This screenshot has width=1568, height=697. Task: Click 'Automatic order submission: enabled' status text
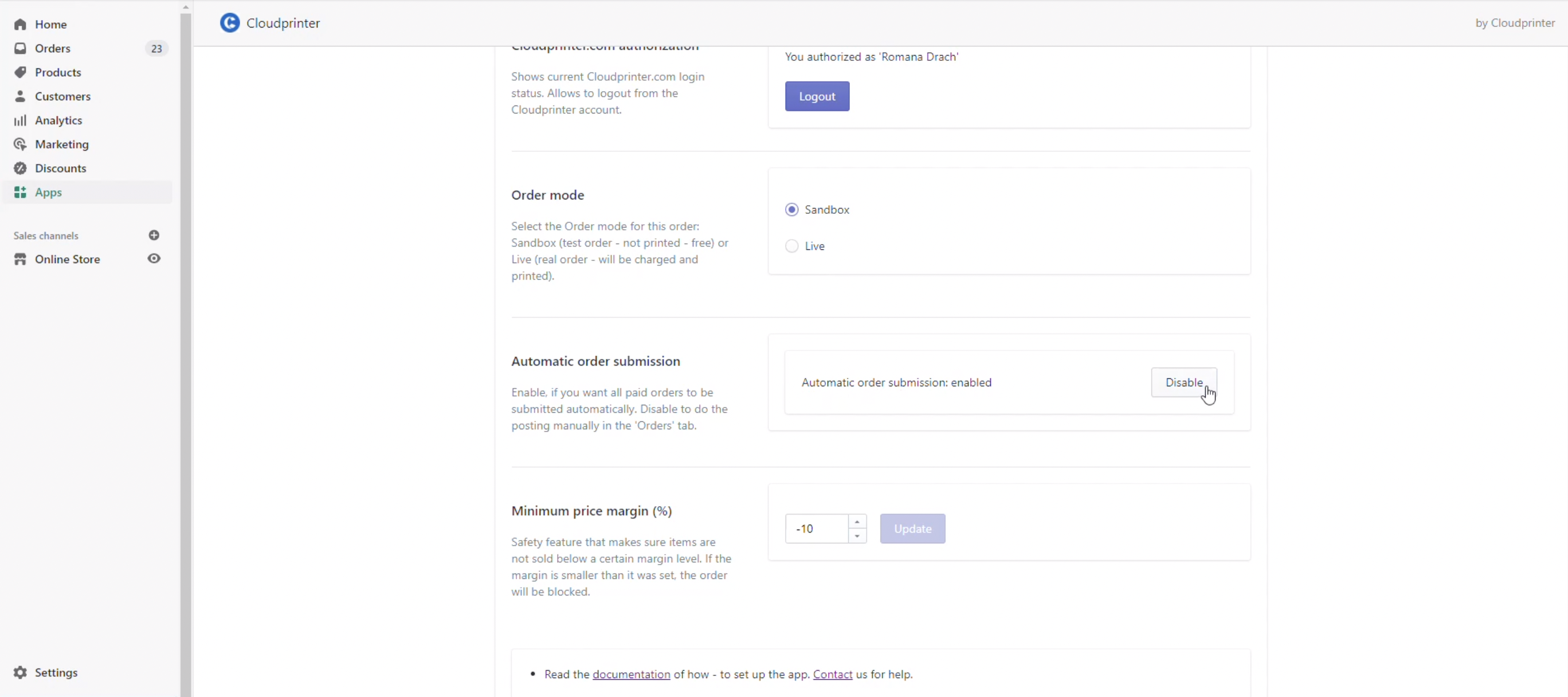pos(896,382)
